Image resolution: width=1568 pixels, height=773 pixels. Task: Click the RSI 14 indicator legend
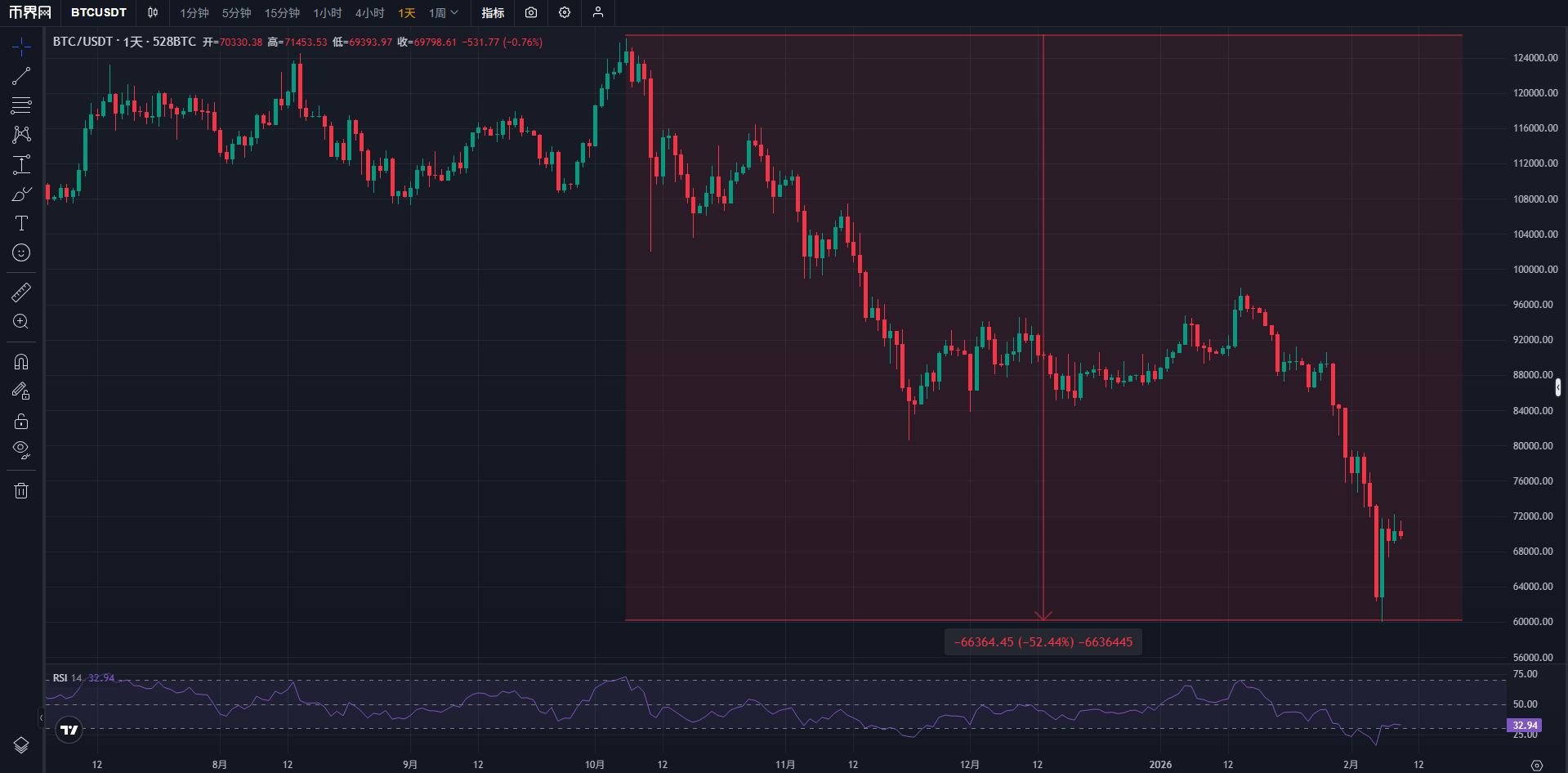coord(68,678)
